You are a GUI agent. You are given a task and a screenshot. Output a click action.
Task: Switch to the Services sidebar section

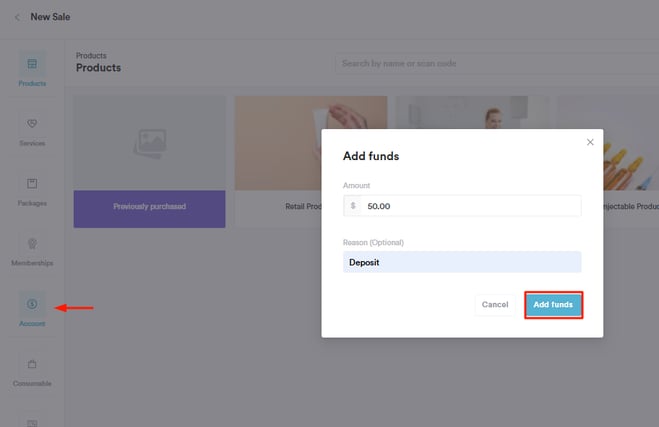click(32, 131)
